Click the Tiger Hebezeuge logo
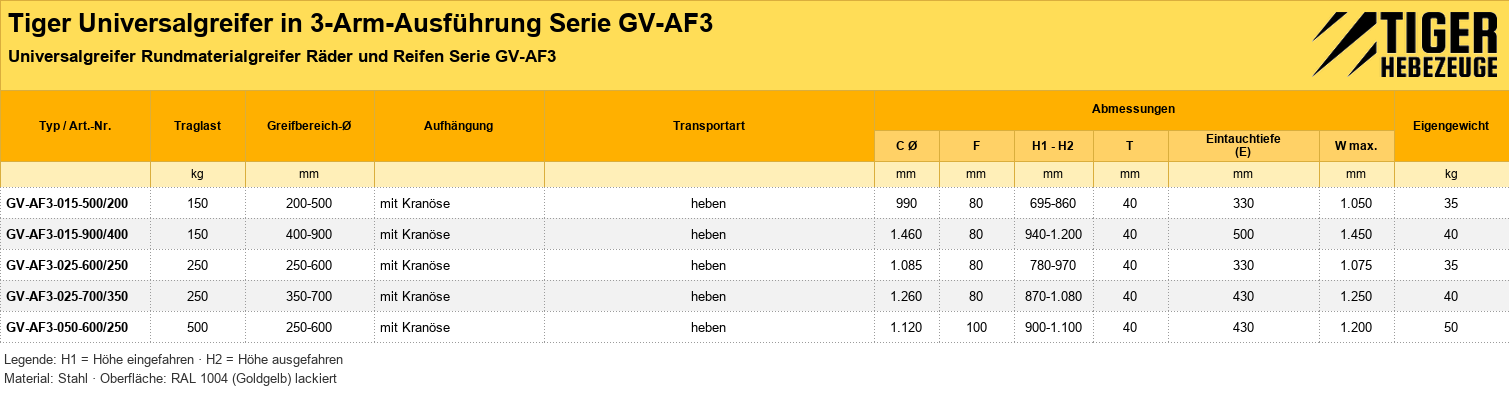 coord(1405,45)
